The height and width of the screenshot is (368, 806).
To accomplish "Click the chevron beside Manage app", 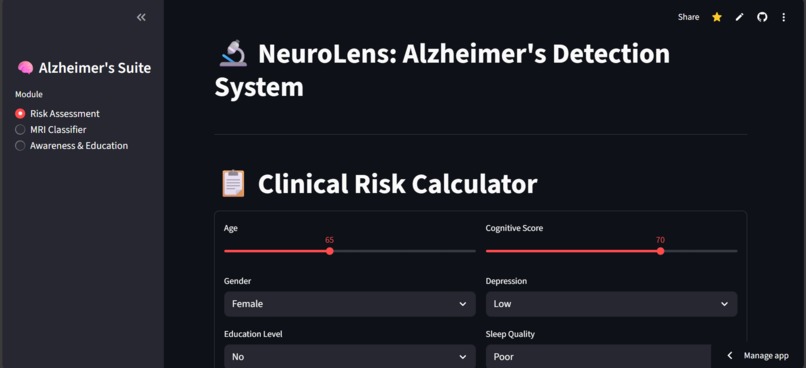I will tap(729, 356).
